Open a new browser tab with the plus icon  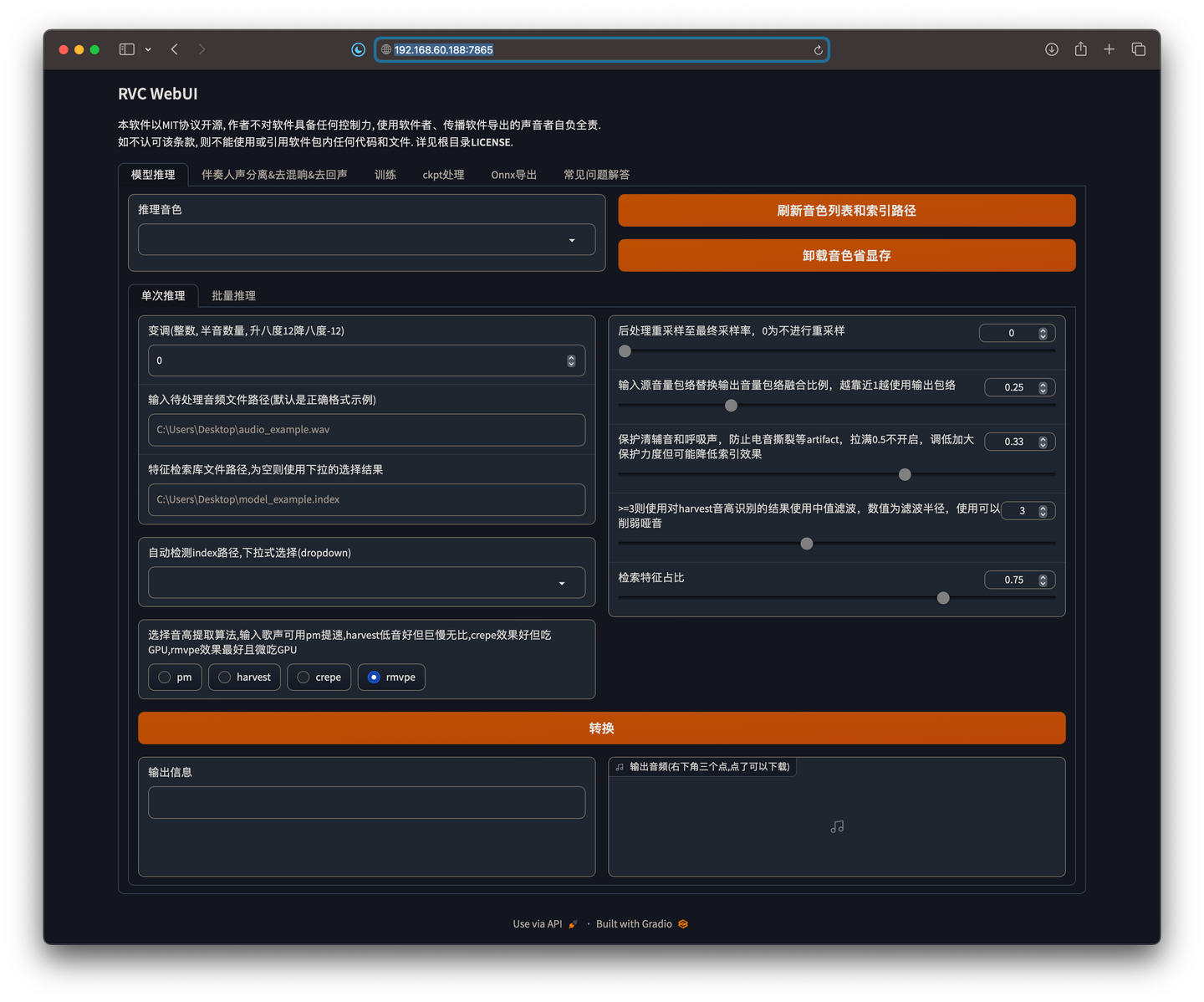[x=1109, y=49]
